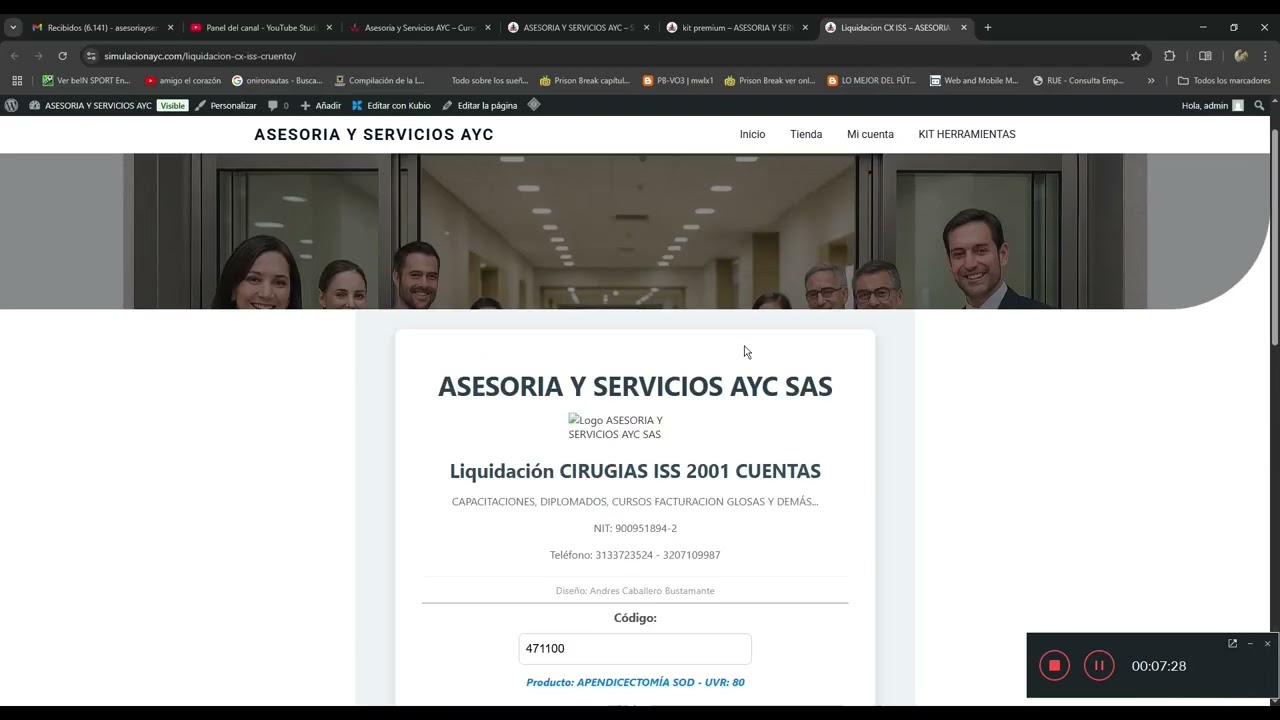
Task: Reload the current page
Action: (62, 56)
